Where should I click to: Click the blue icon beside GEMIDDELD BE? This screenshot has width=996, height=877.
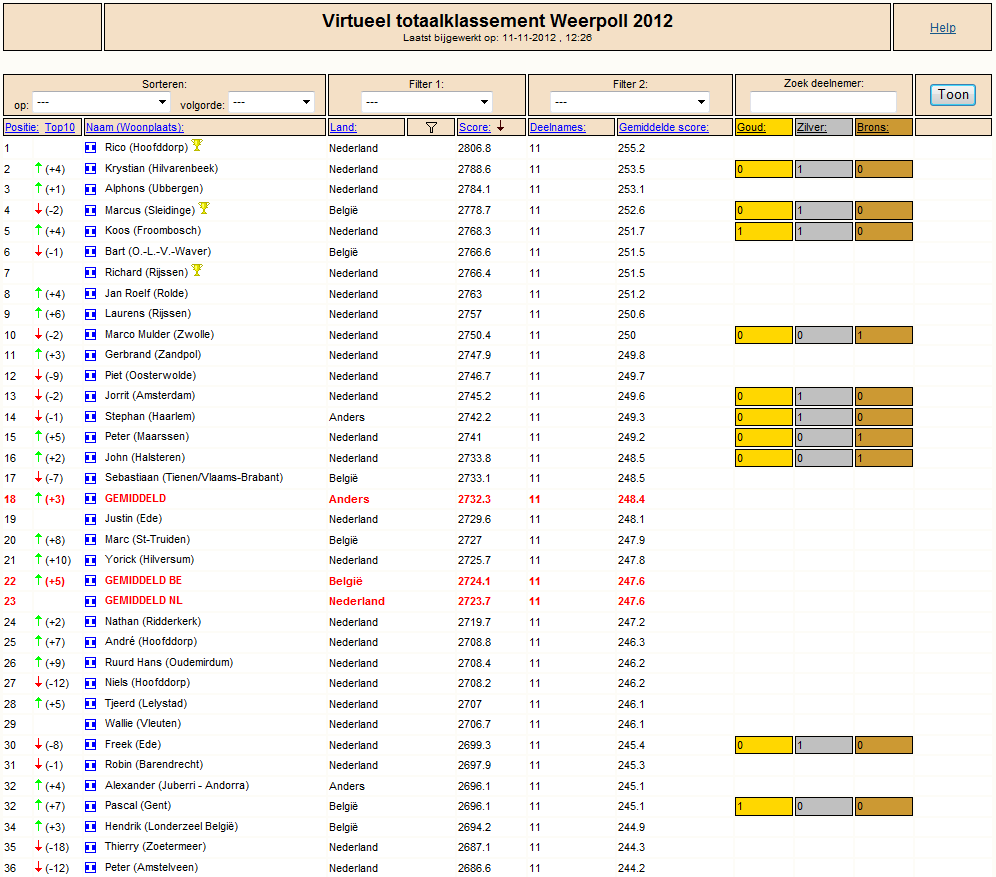click(91, 581)
